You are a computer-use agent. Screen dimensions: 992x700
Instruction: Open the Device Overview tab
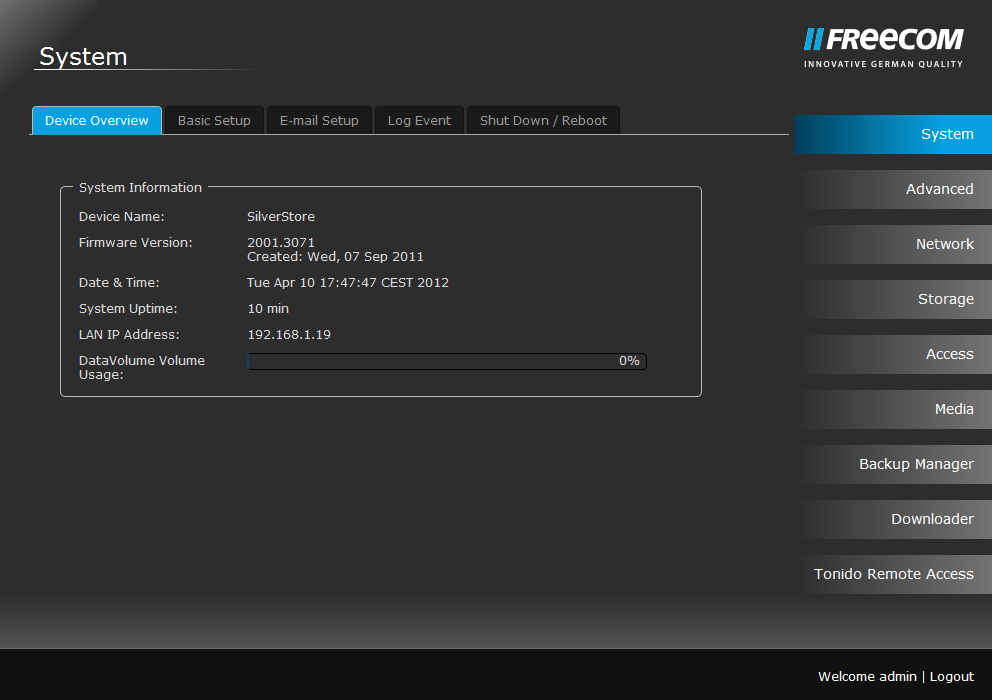pyautogui.click(x=97, y=120)
